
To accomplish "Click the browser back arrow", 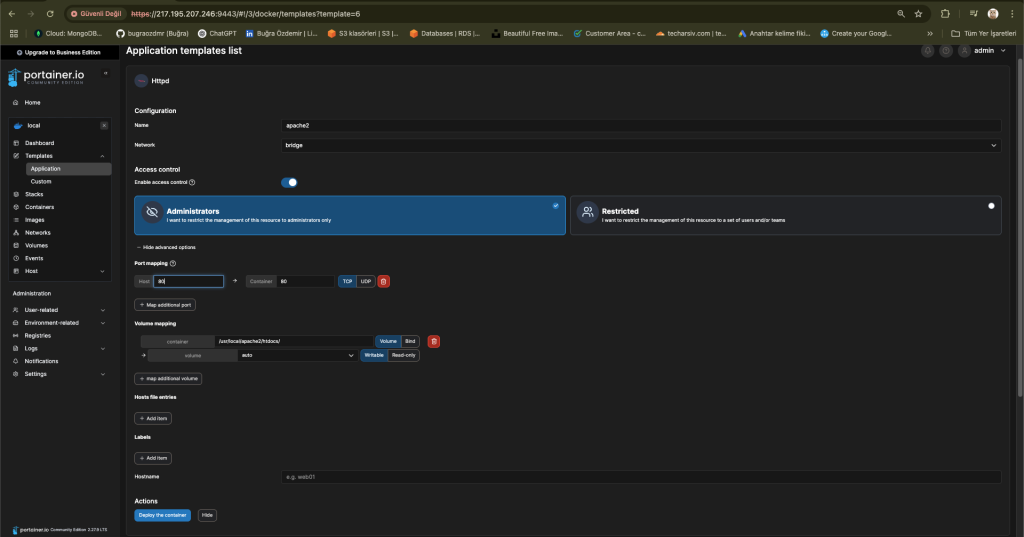I will [12, 14].
